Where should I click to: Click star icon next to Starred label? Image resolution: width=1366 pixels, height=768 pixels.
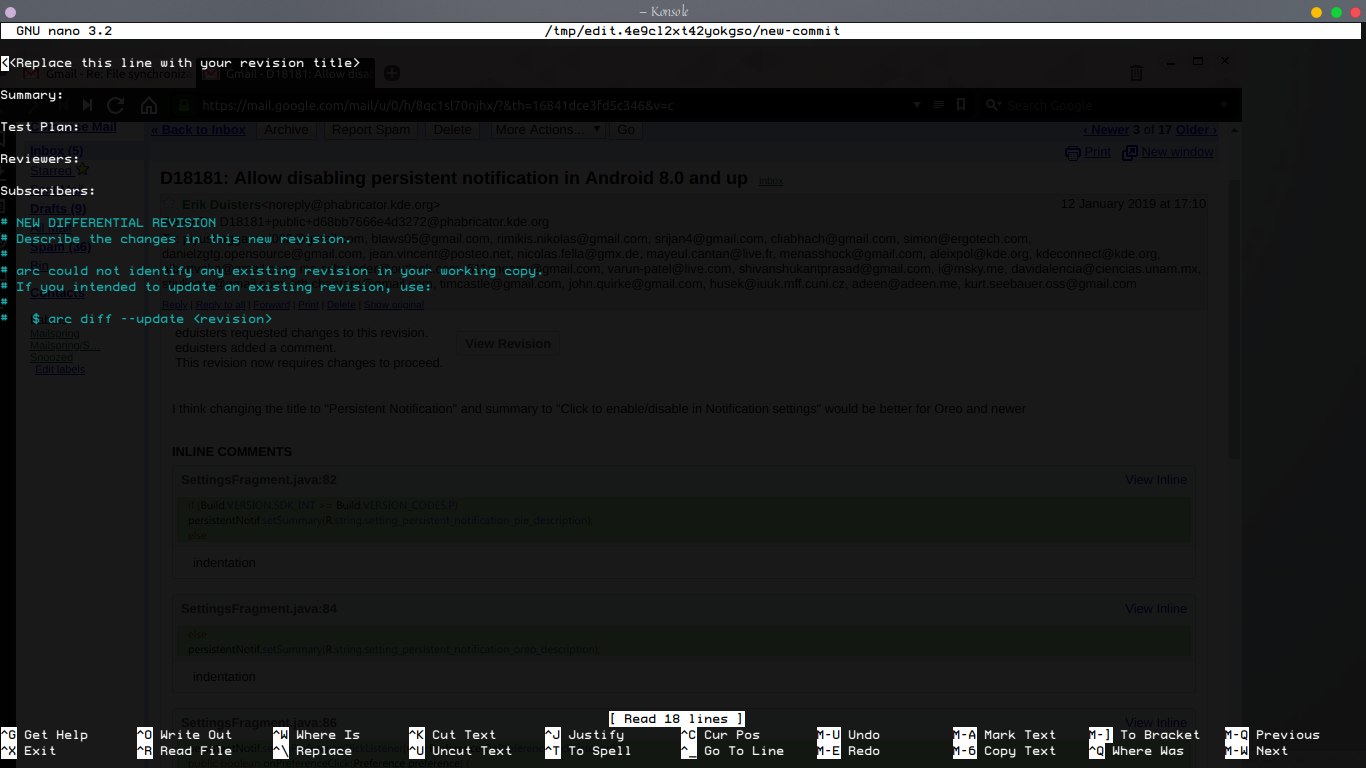(83, 170)
